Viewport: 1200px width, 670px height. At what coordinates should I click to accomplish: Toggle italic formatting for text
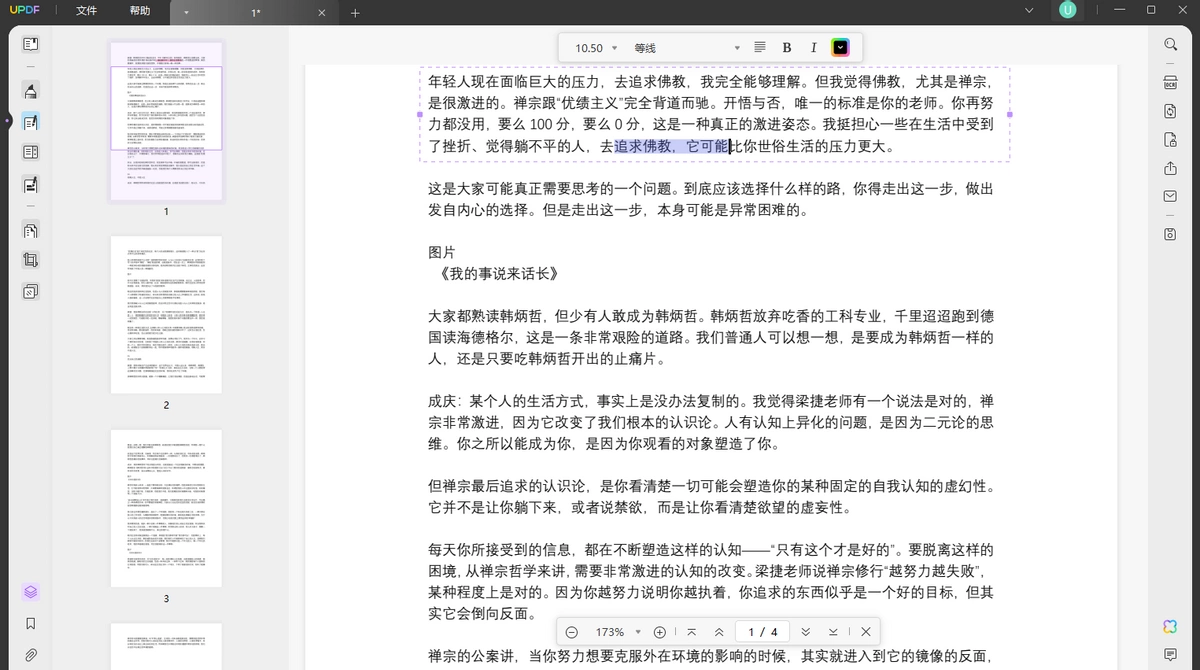(813, 47)
